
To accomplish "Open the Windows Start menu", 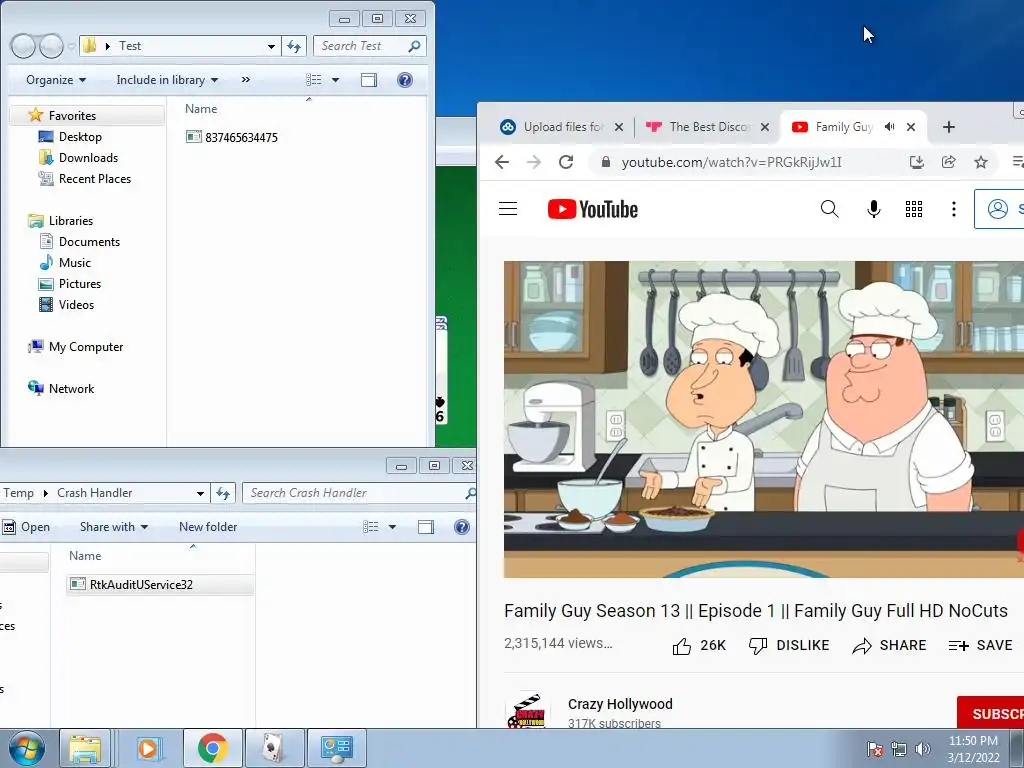I will click(26, 748).
